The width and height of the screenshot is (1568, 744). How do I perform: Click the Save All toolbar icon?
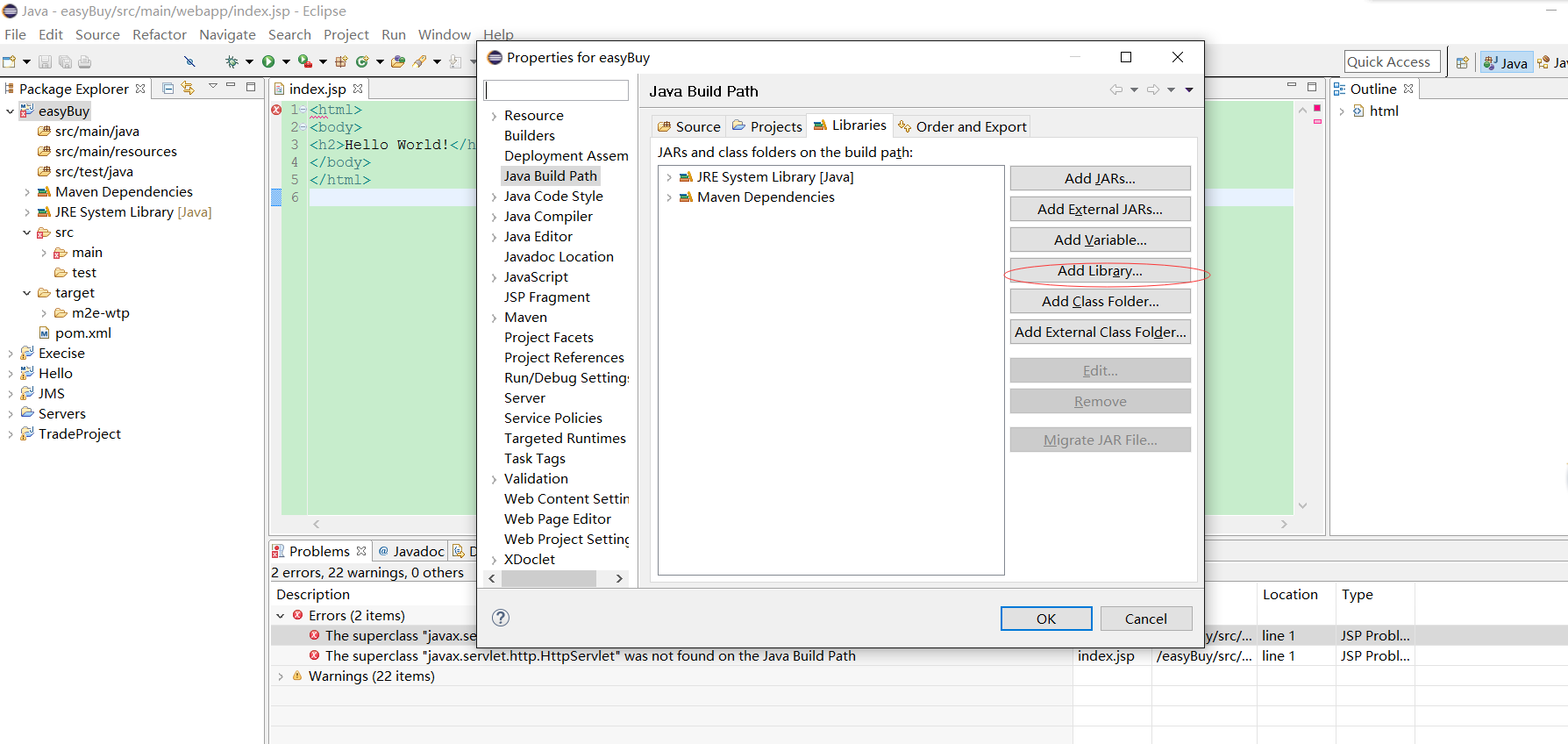[65, 61]
